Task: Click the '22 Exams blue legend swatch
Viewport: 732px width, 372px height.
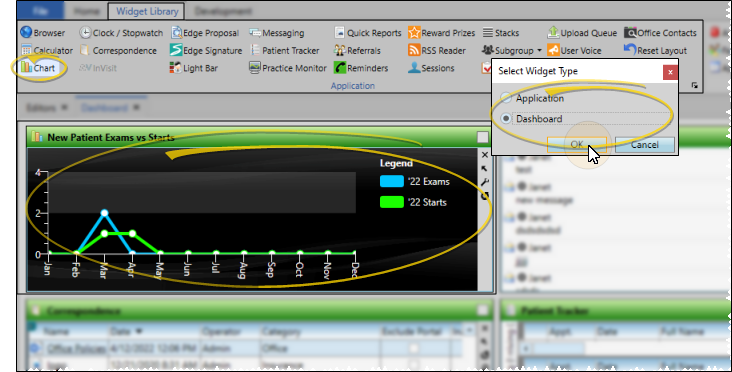Action: [x=392, y=182]
